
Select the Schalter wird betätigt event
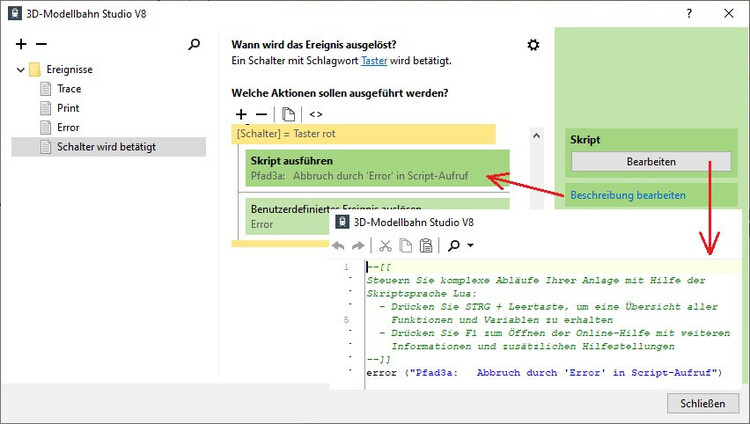pyautogui.click(x=109, y=147)
